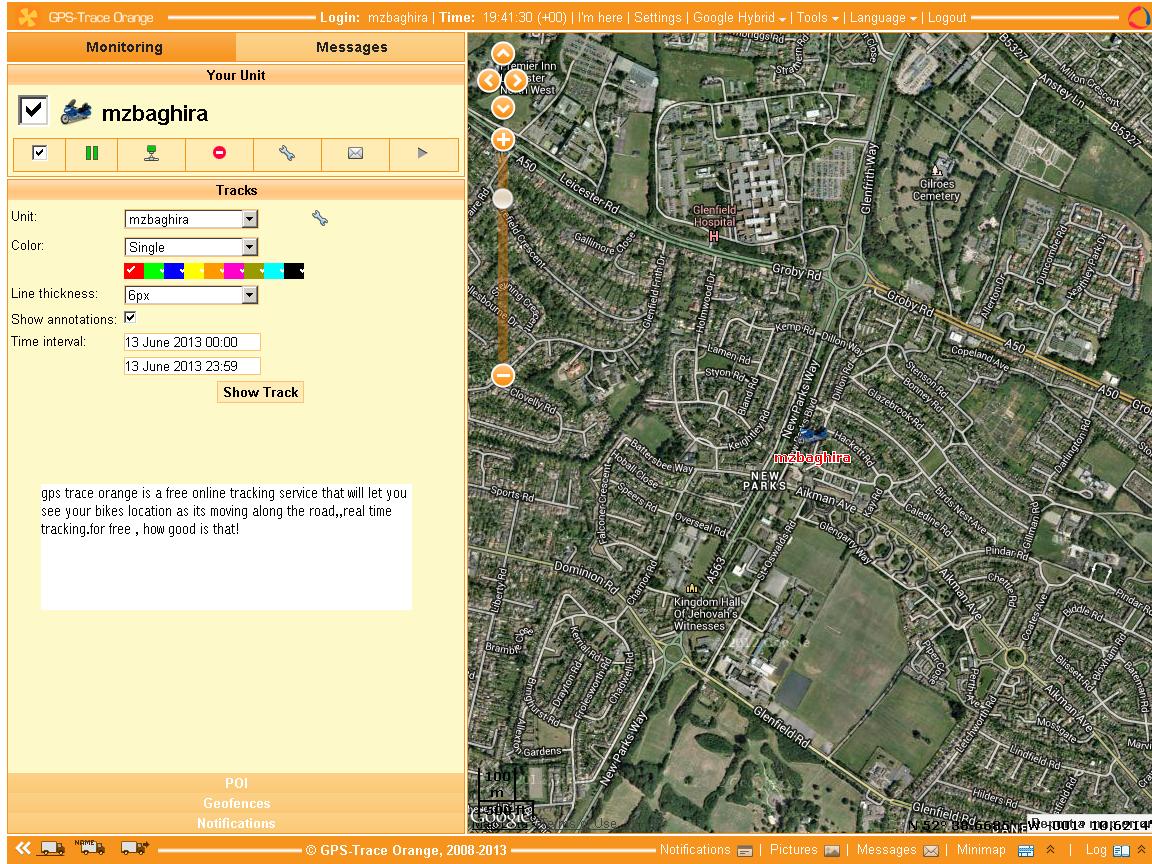Select the green track color swatch
The image size is (1152, 864).
coord(154,271)
